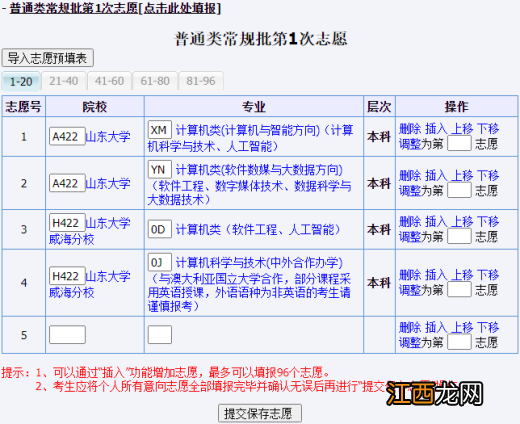
Task: Focus the 调整为第 number field in row 5
Action: coord(459,342)
